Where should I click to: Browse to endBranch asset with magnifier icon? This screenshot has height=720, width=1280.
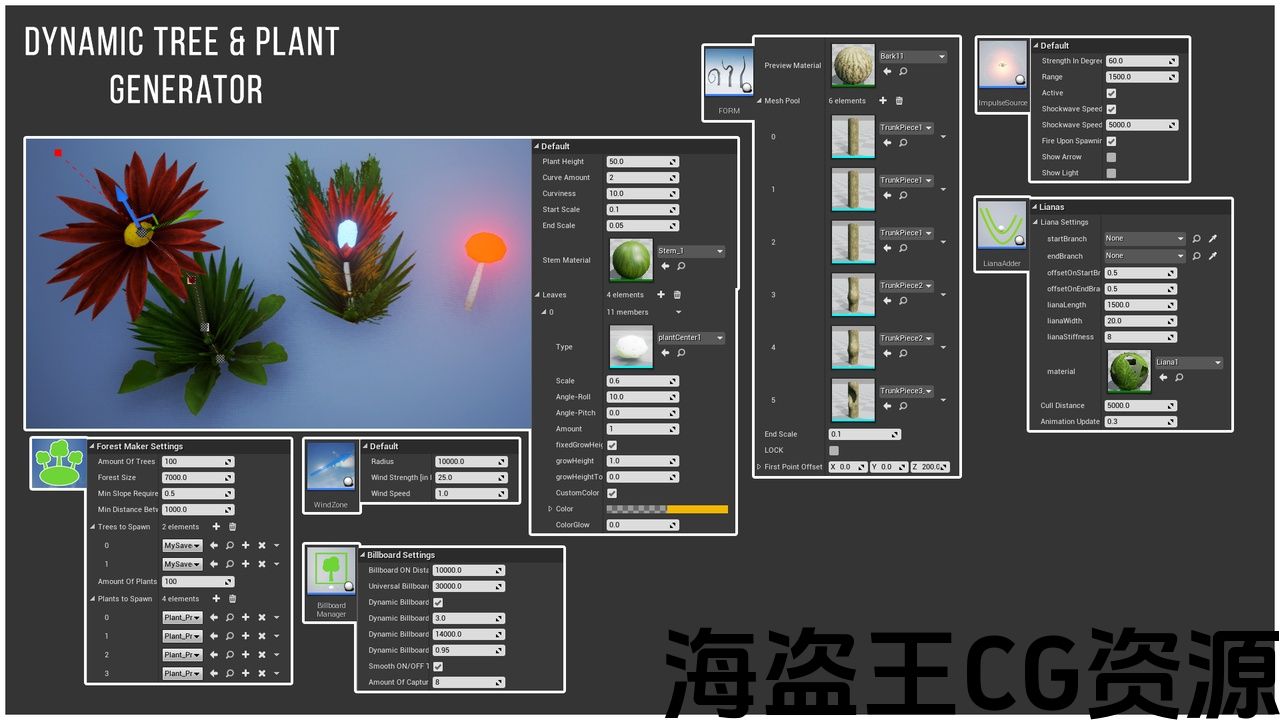tap(1197, 256)
